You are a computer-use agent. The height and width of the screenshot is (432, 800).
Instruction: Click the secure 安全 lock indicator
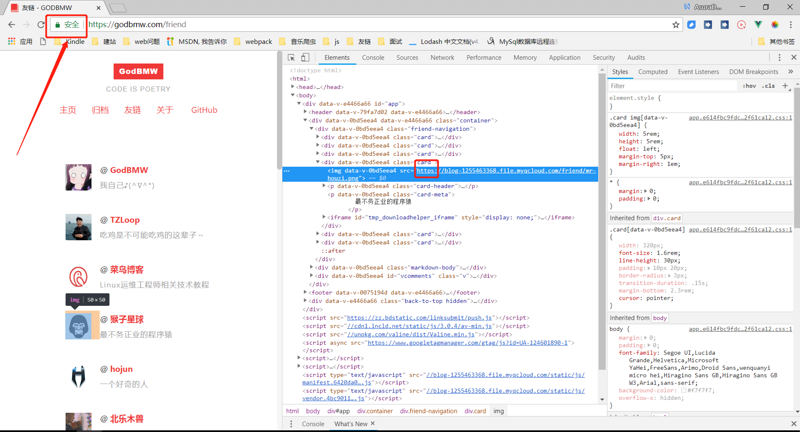point(67,24)
